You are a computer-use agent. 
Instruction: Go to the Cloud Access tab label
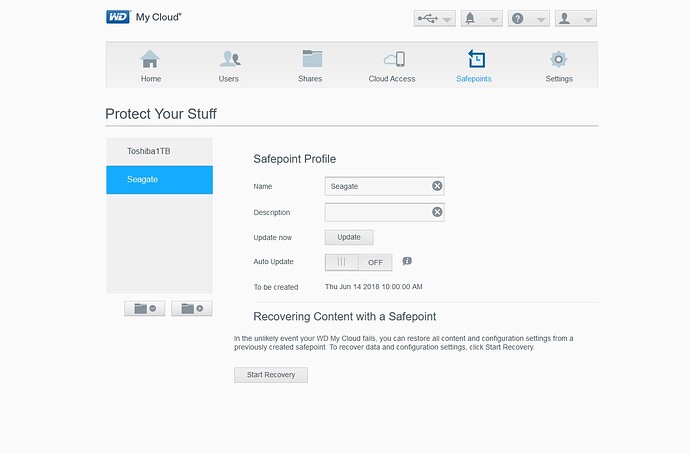392,79
